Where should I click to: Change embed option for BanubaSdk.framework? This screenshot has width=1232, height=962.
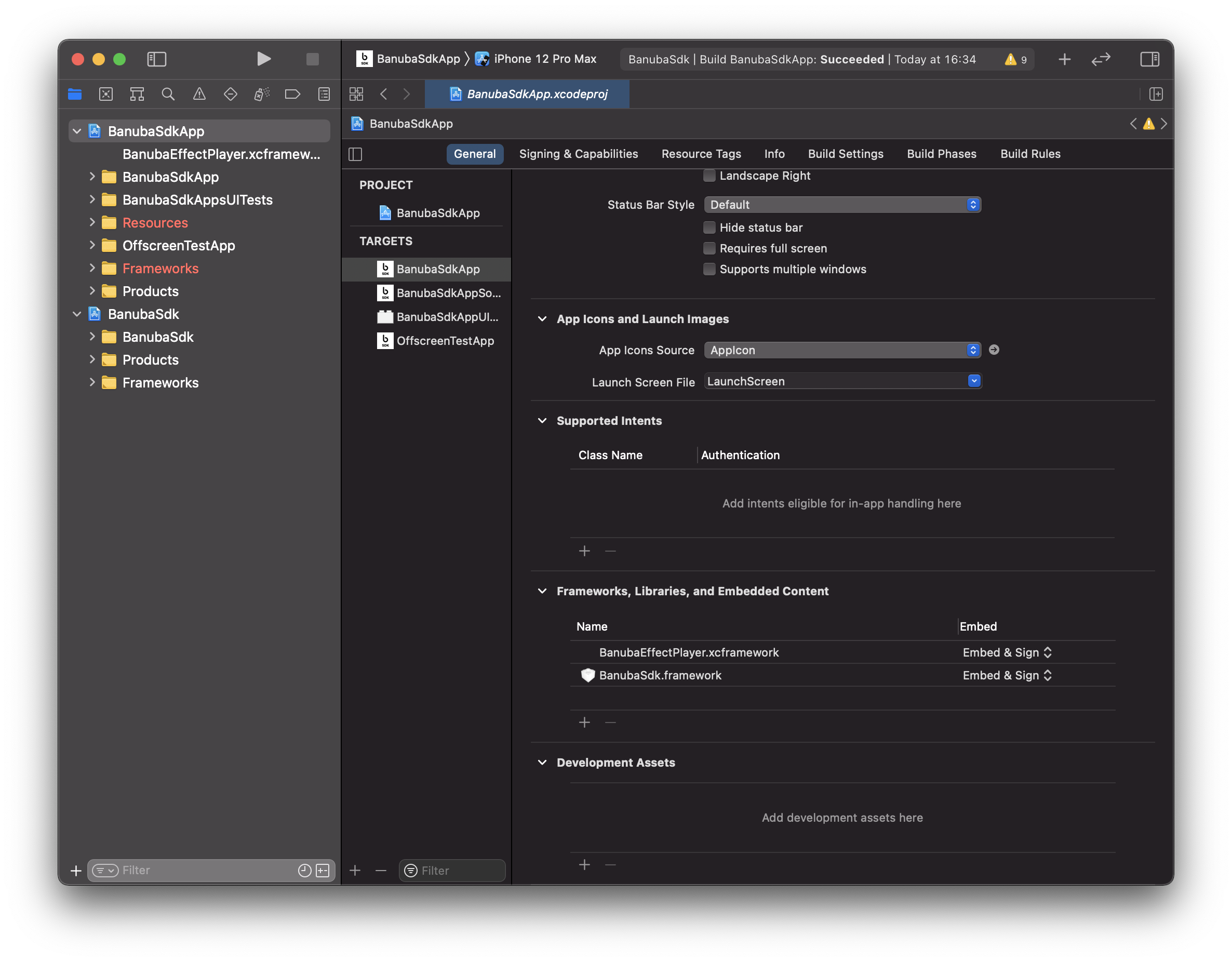[1007, 675]
